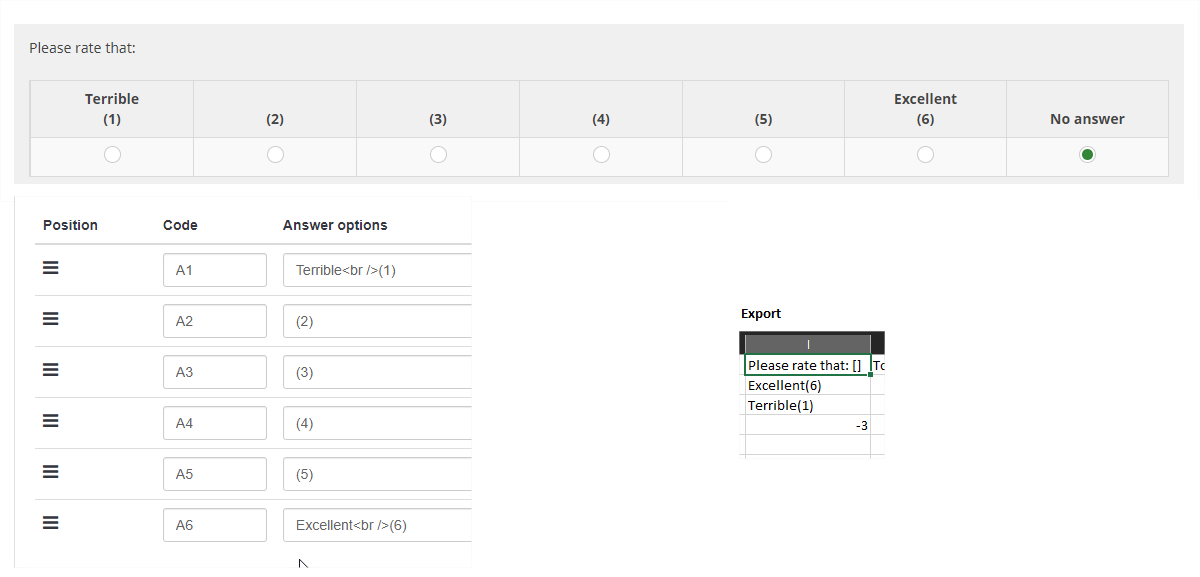1200x577 pixels.
Task: Click the drag handle for row A5
Action: (x=51, y=473)
